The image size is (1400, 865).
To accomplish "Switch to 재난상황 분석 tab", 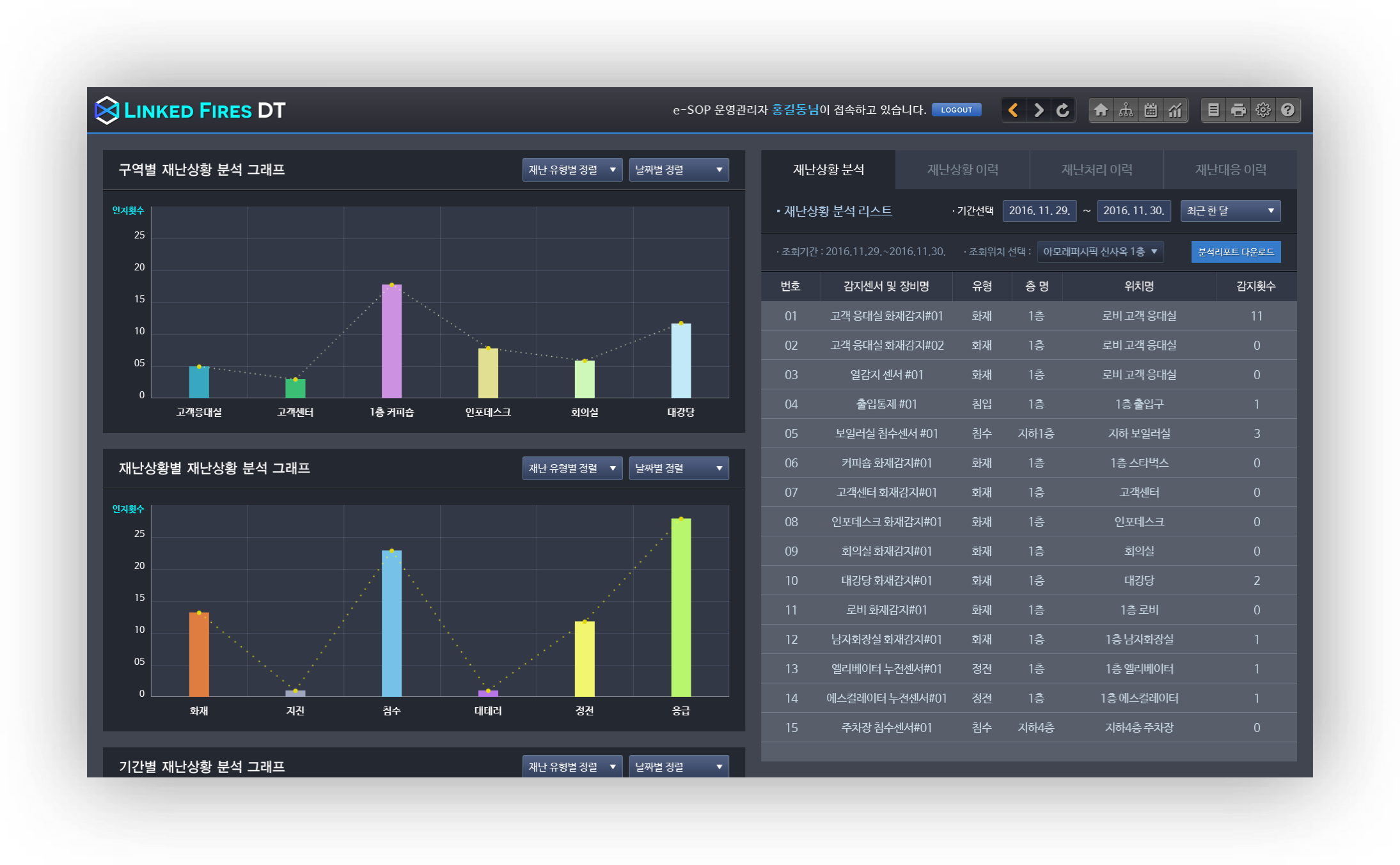I will click(828, 169).
